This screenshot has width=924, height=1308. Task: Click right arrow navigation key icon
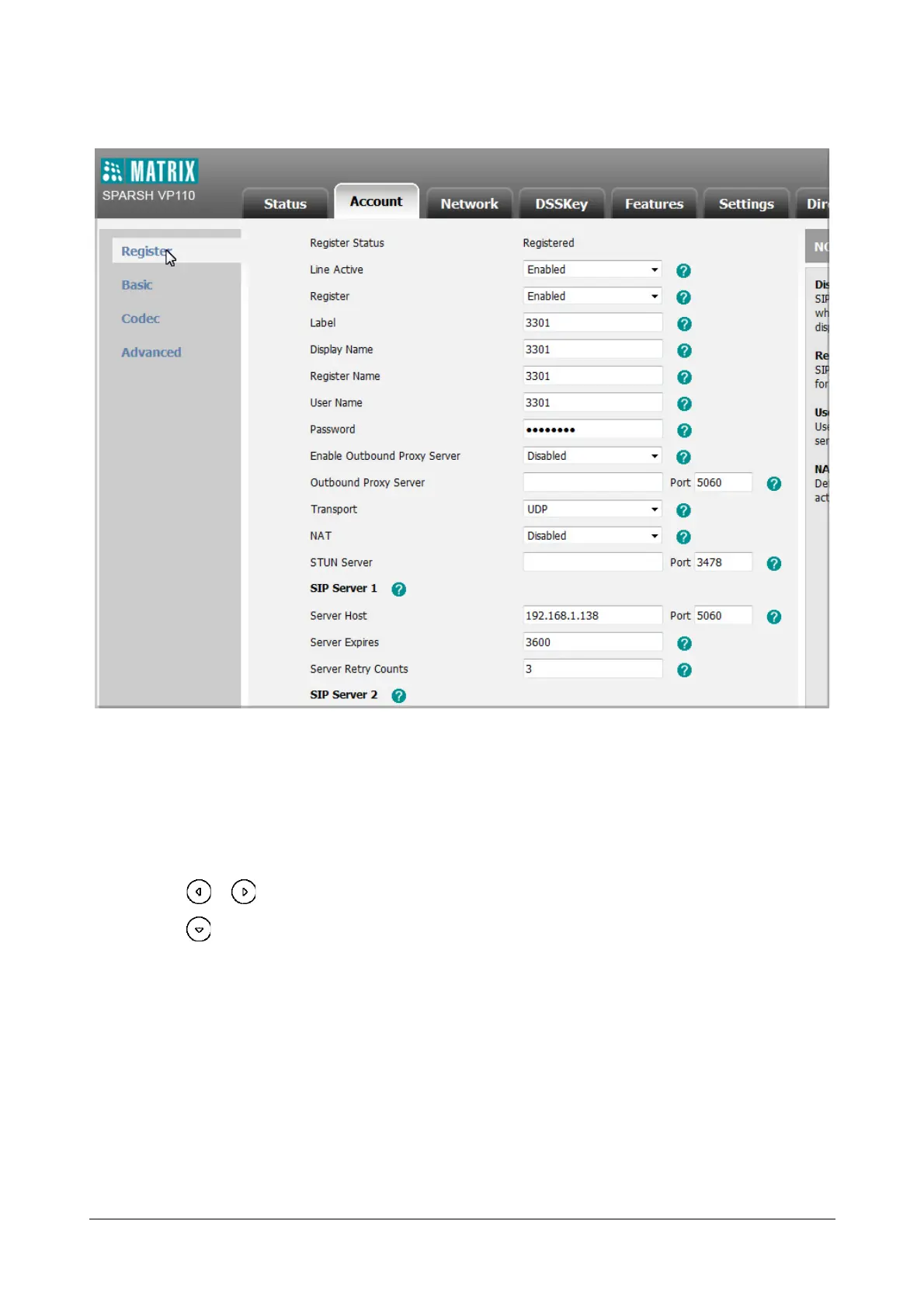point(244,892)
